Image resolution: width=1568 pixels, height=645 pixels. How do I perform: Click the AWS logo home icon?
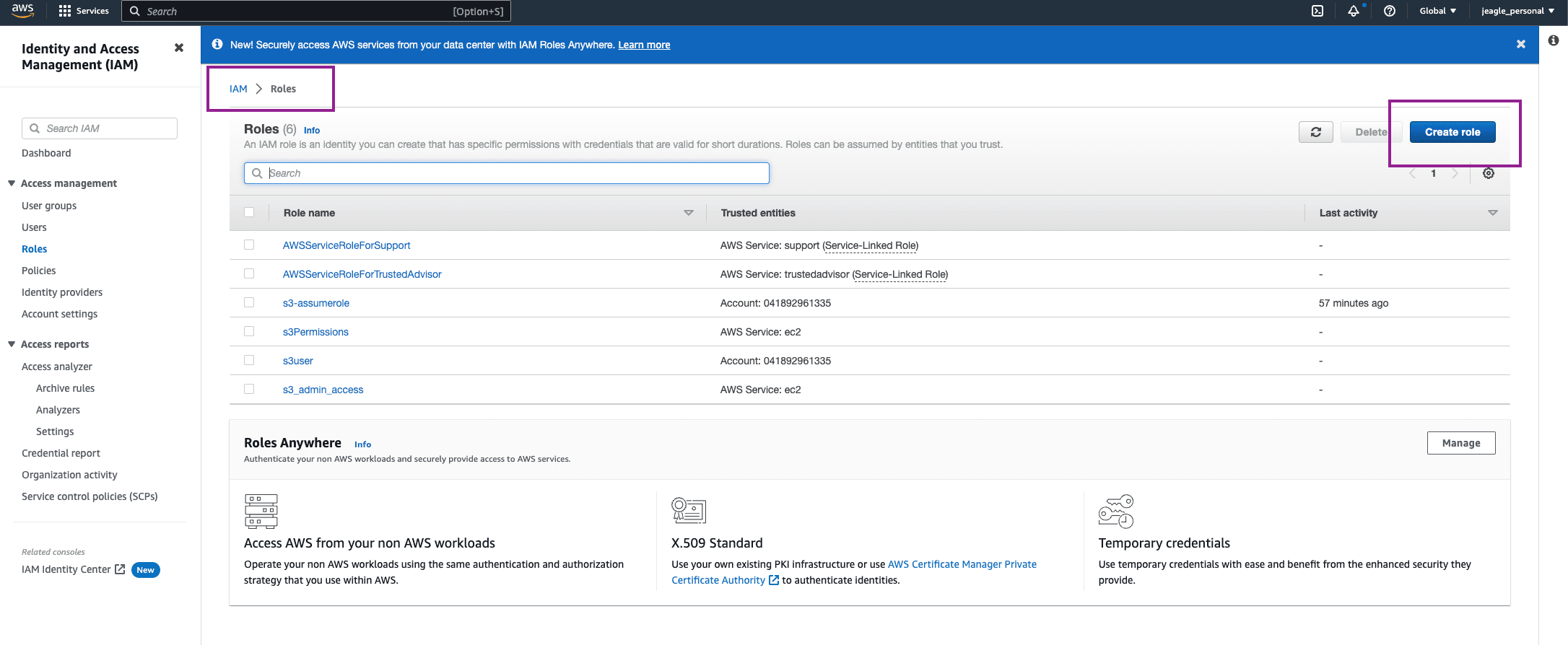pyautogui.click(x=23, y=11)
